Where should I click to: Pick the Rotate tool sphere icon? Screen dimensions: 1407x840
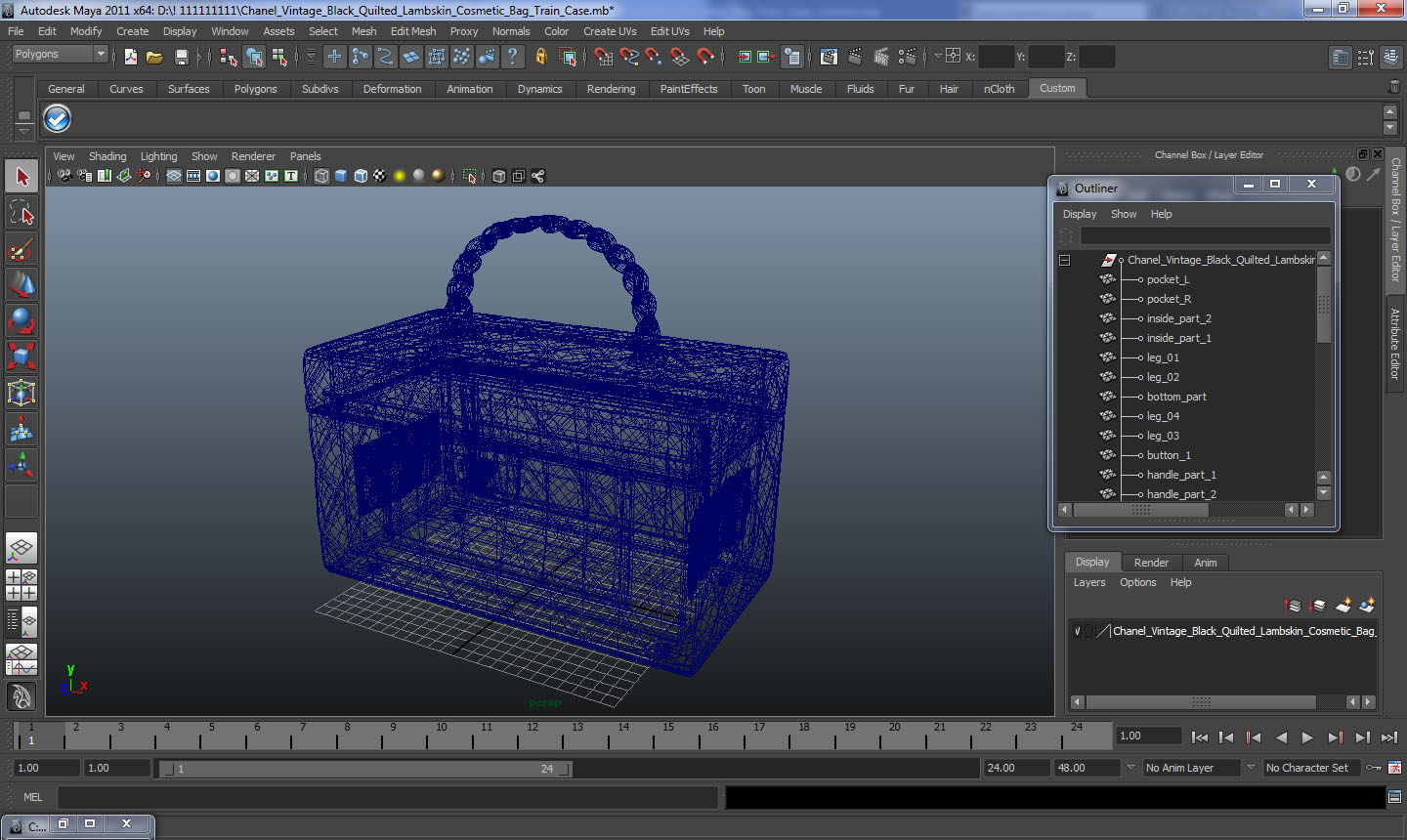tap(21, 320)
